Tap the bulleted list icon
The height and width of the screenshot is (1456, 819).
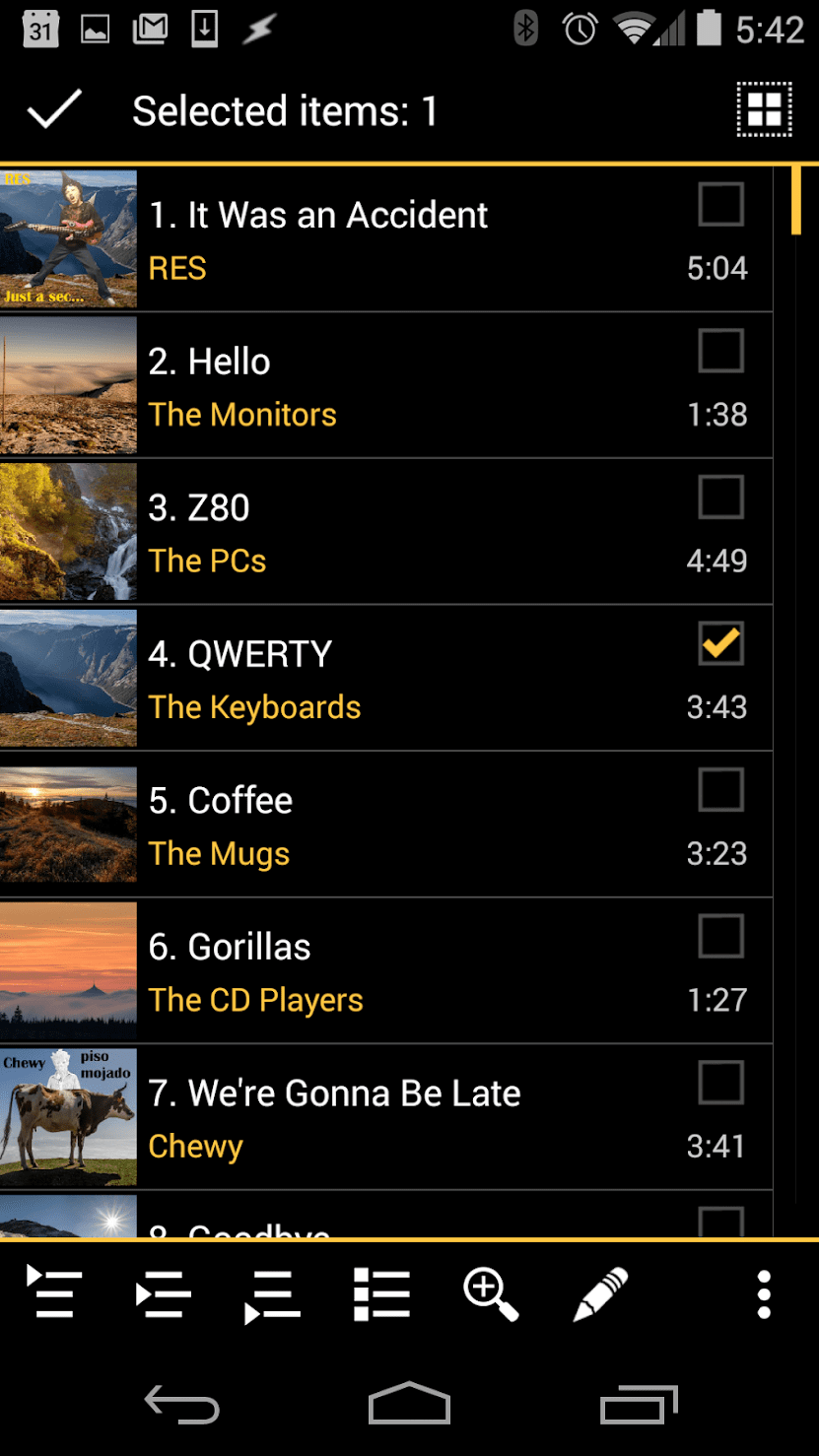(381, 1293)
